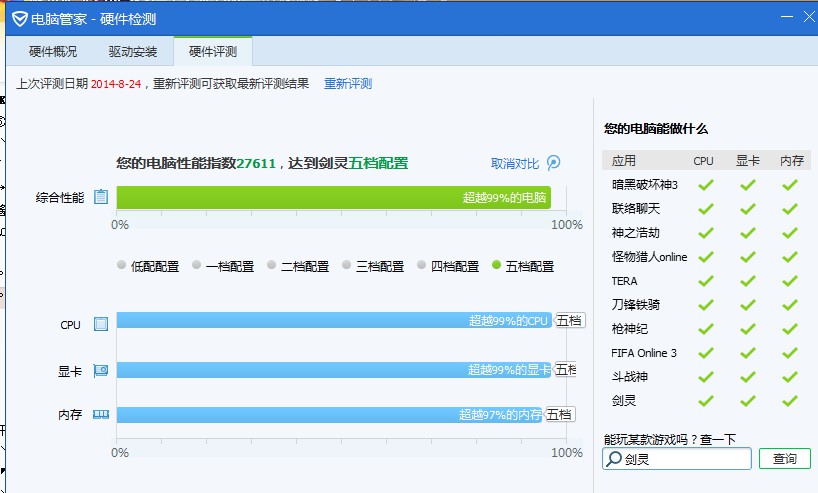
Task: Click CPU checkmark for 斗战神
Action: [x=705, y=377]
